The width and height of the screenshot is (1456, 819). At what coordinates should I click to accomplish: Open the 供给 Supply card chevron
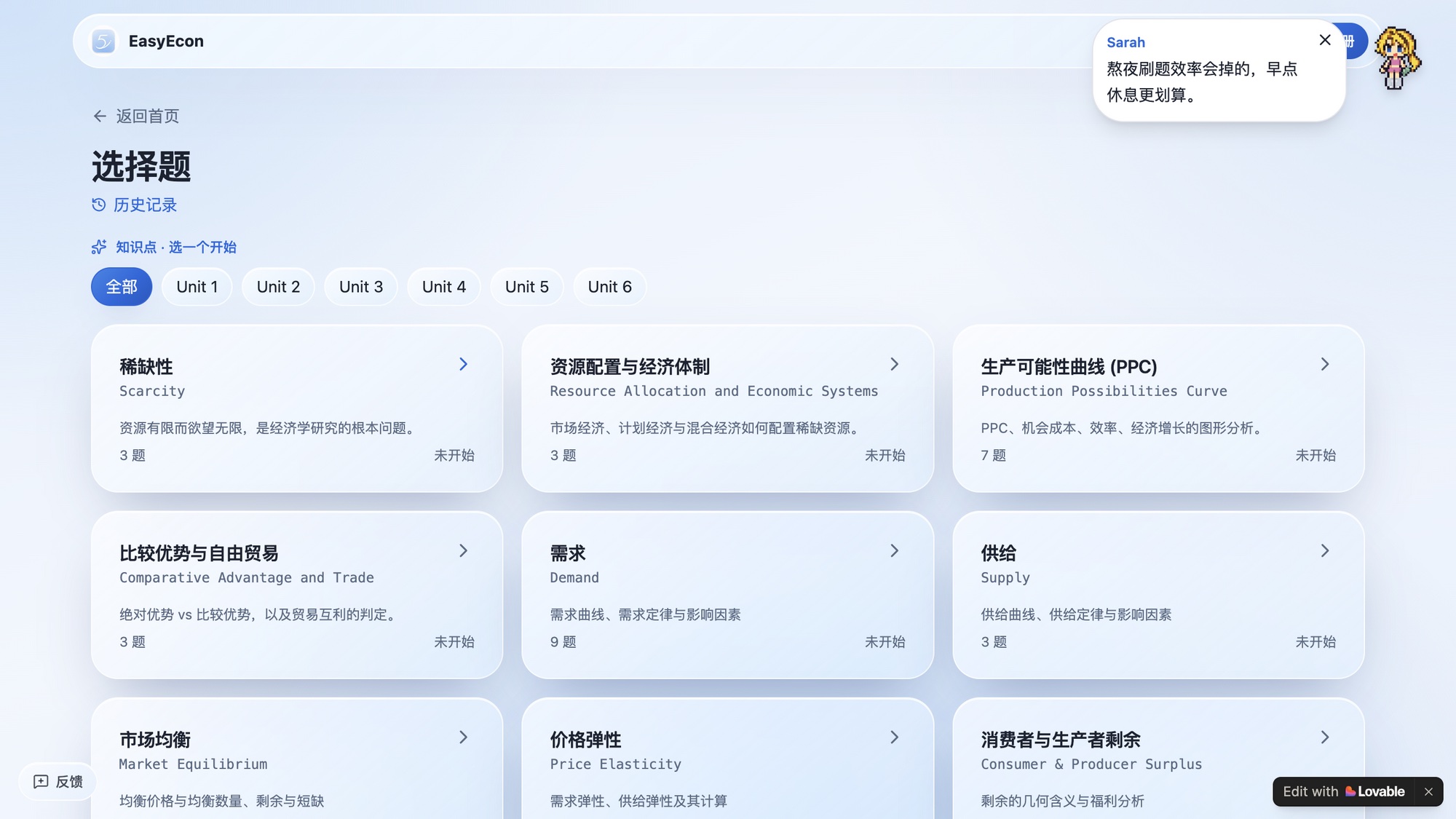click(x=1325, y=550)
